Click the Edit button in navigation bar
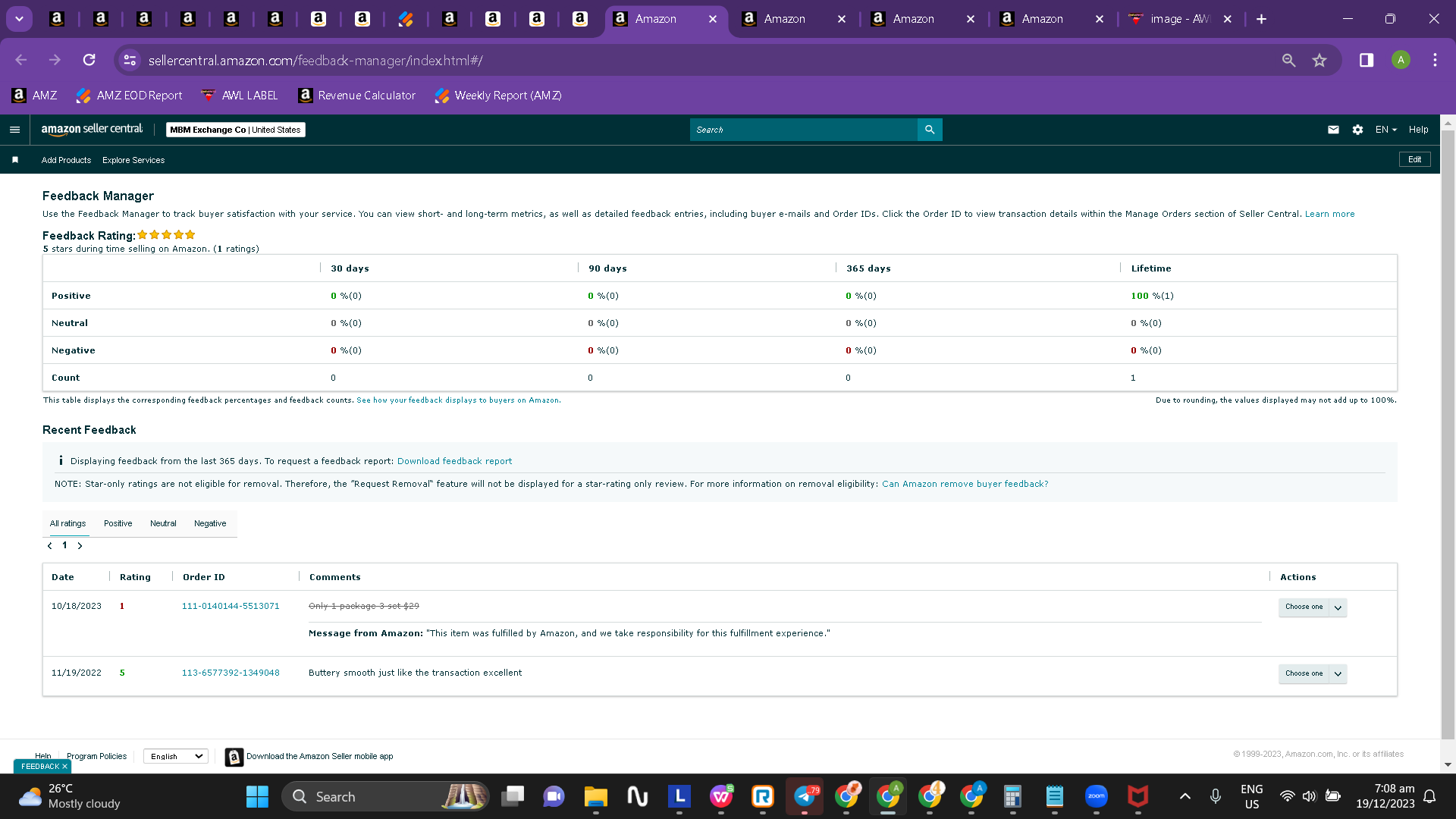Screen dimensions: 1456x819 (1415, 159)
